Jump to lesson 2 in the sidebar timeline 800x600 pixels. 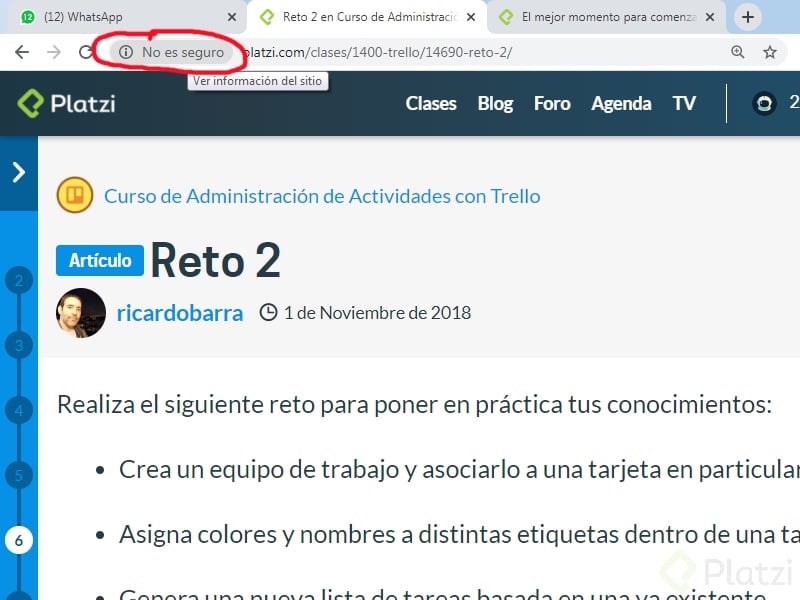pos(19,280)
